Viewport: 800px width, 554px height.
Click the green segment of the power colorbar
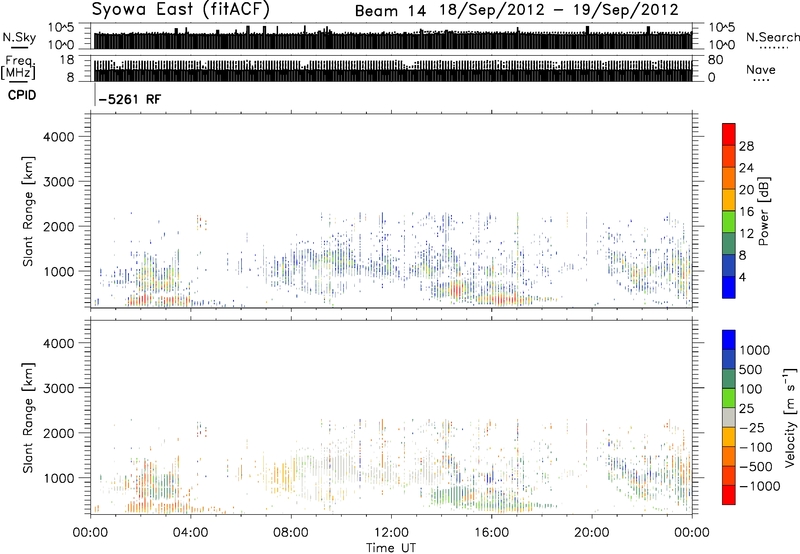(729, 222)
